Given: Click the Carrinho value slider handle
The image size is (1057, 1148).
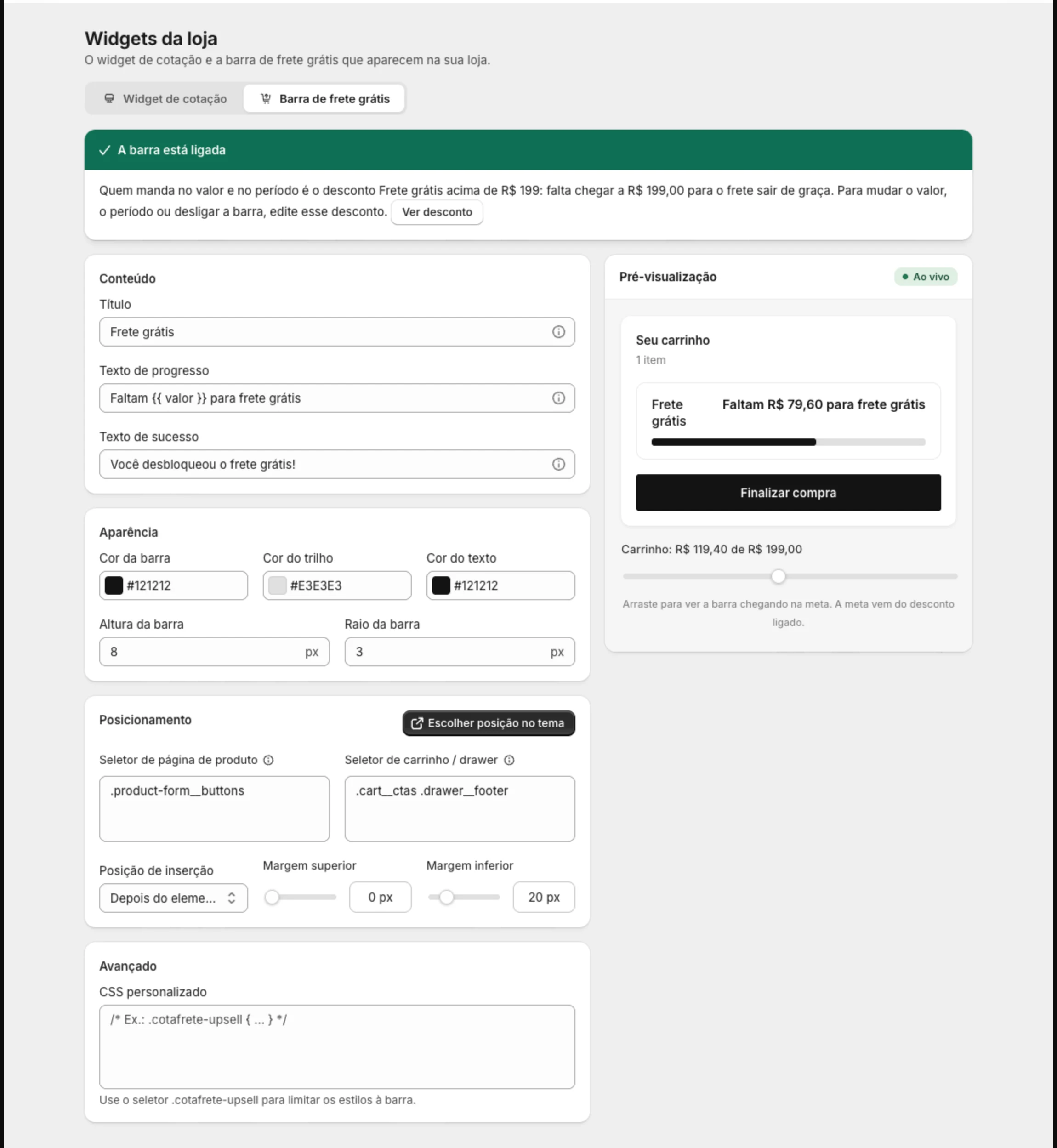Looking at the screenshot, I should pyautogui.click(x=778, y=576).
